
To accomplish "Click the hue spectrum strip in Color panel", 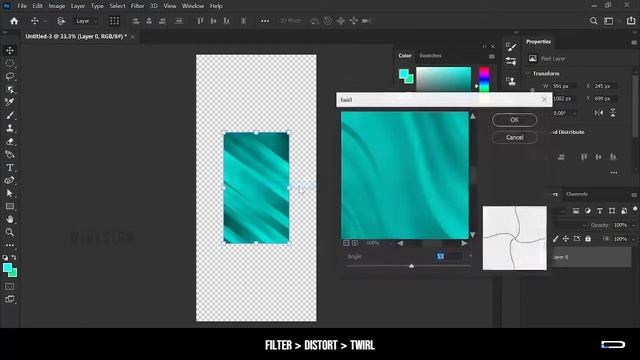I will [x=484, y=79].
